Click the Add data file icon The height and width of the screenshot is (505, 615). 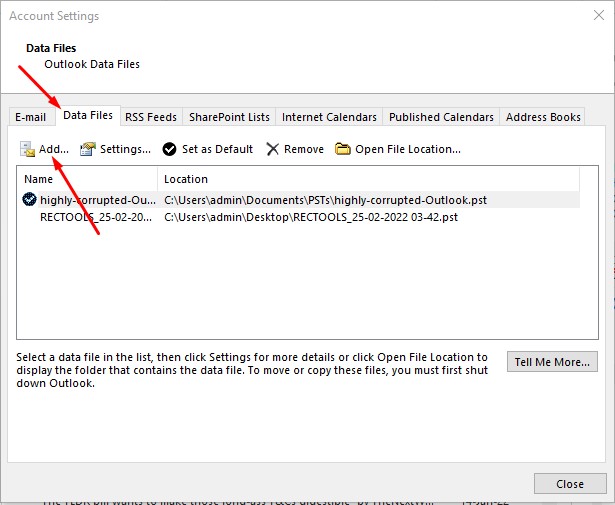point(27,149)
